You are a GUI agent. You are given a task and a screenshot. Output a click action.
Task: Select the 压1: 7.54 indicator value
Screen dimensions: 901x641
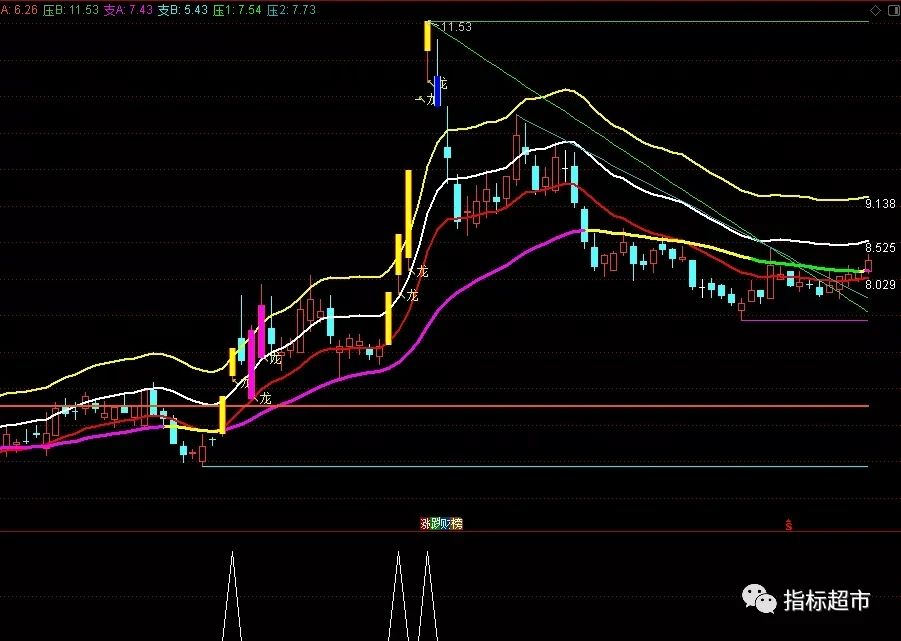(237, 10)
